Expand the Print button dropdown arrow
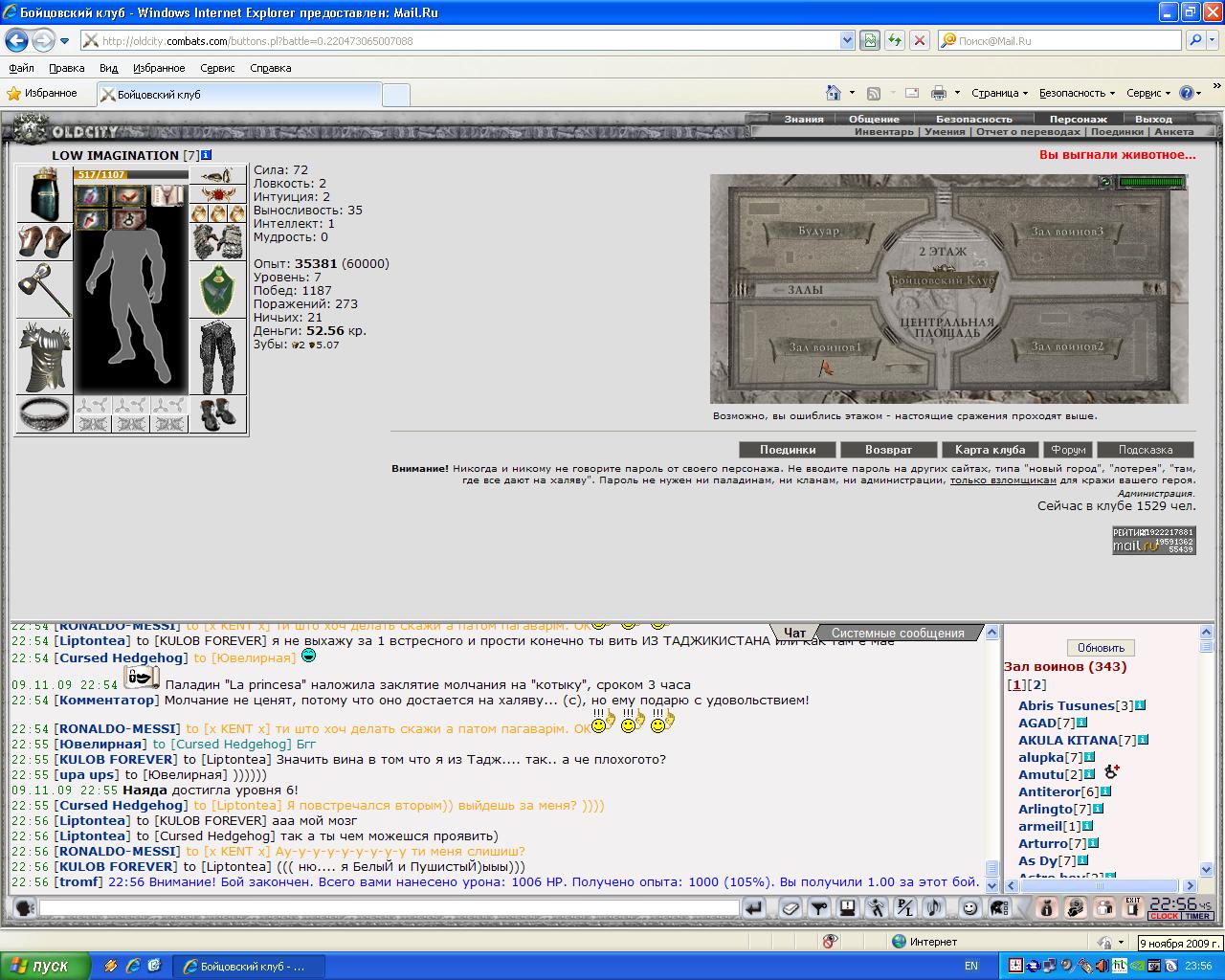The height and width of the screenshot is (980, 1225). click(x=957, y=93)
